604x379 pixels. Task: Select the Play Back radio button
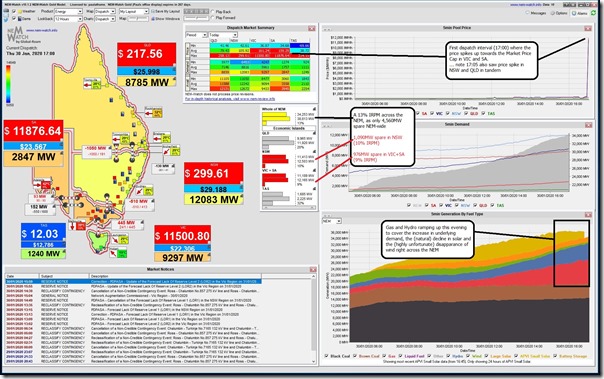213,12
